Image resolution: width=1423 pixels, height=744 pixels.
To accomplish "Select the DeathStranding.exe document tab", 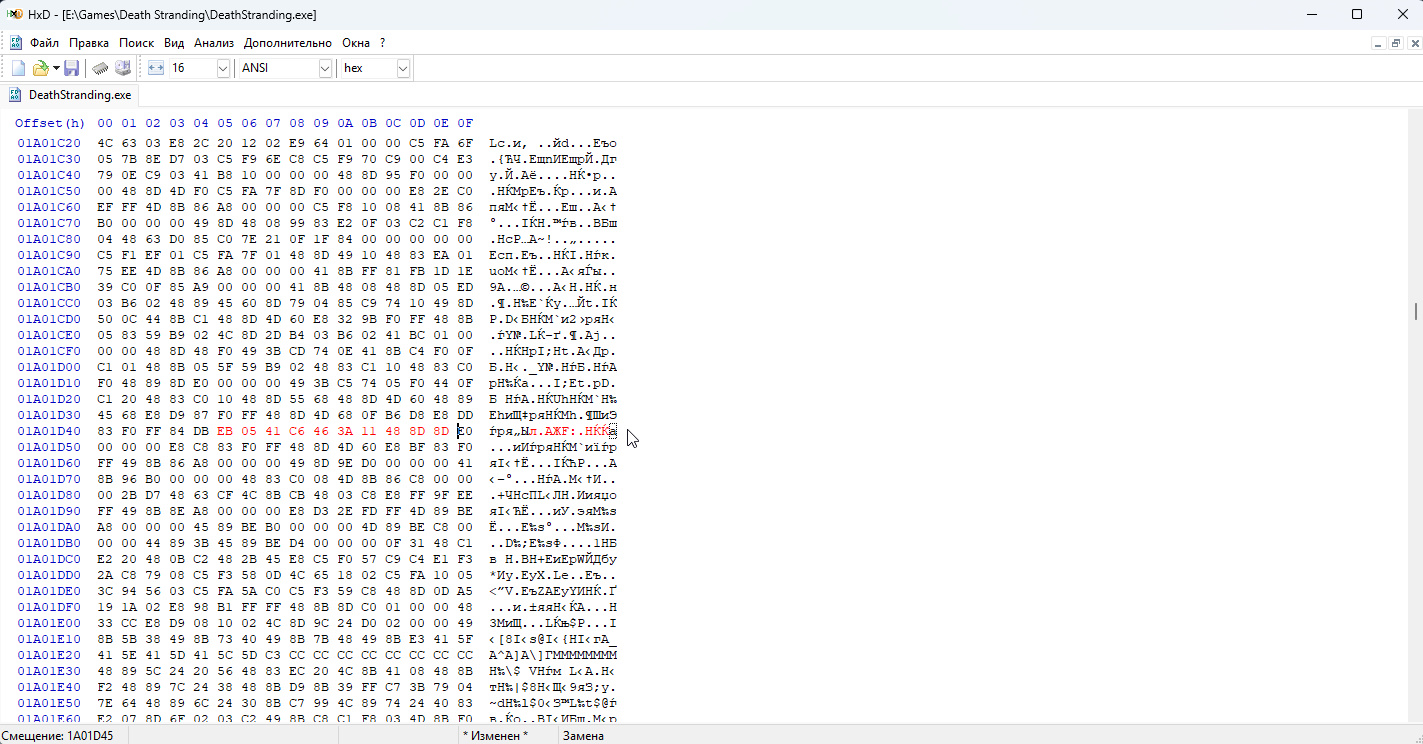I will click(x=70, y=95).
